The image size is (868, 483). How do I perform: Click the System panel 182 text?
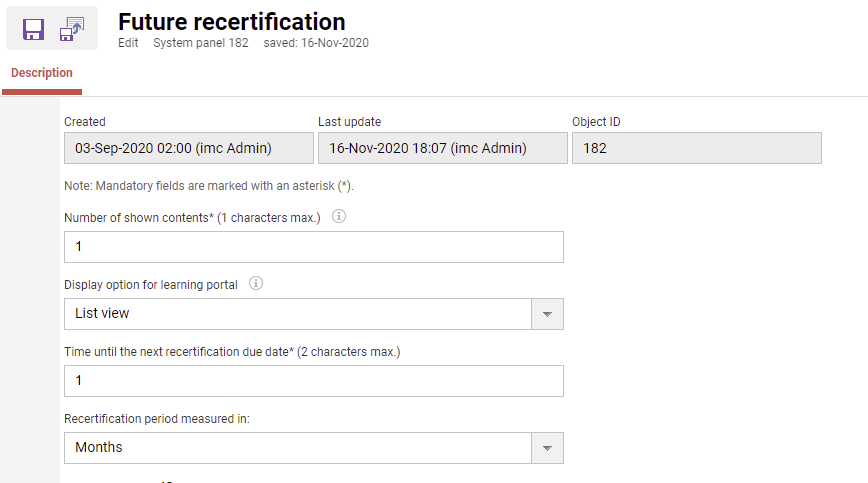click(200, 43)
